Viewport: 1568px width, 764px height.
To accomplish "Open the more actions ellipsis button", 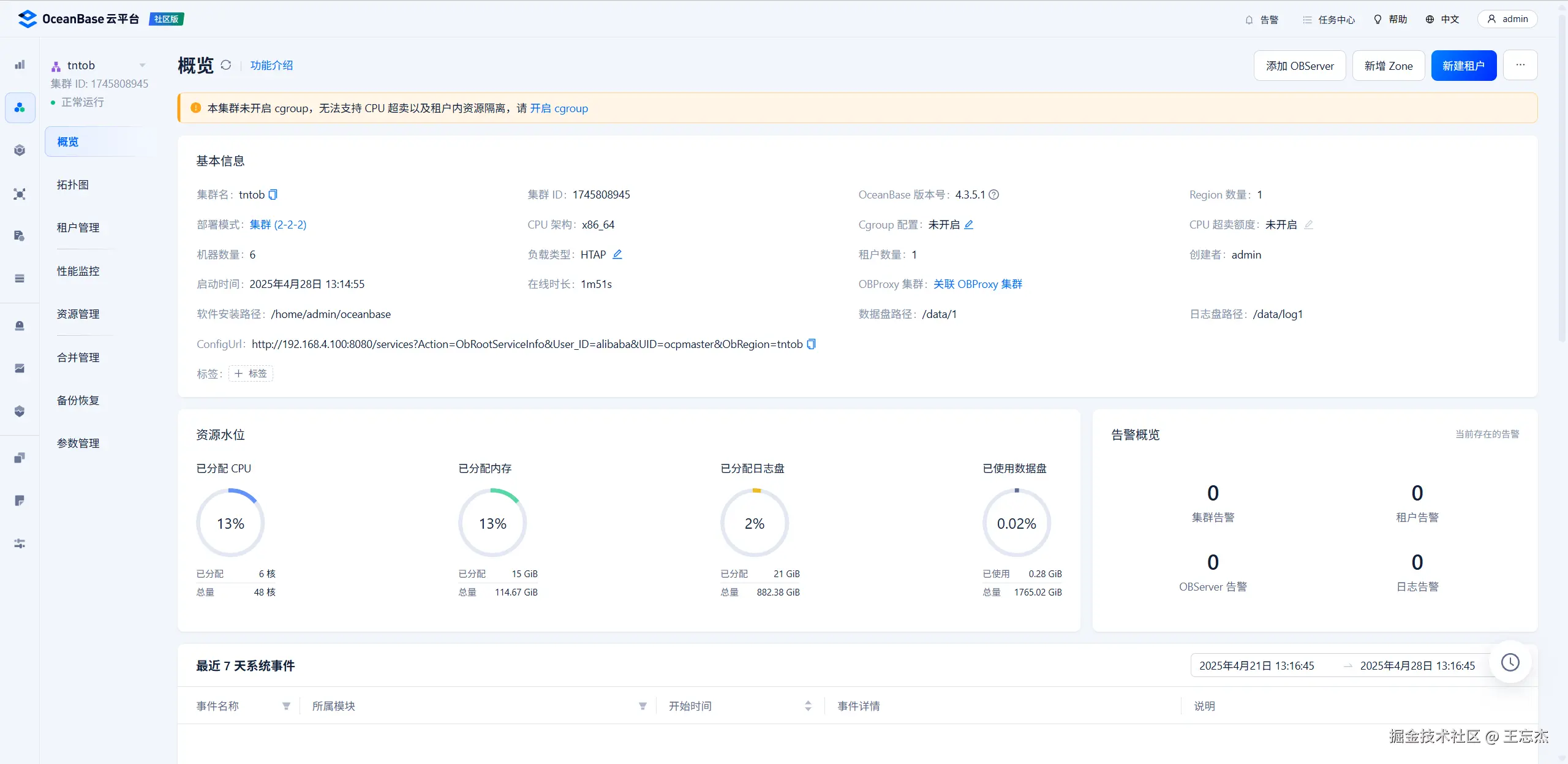I will click(1520, 65).
